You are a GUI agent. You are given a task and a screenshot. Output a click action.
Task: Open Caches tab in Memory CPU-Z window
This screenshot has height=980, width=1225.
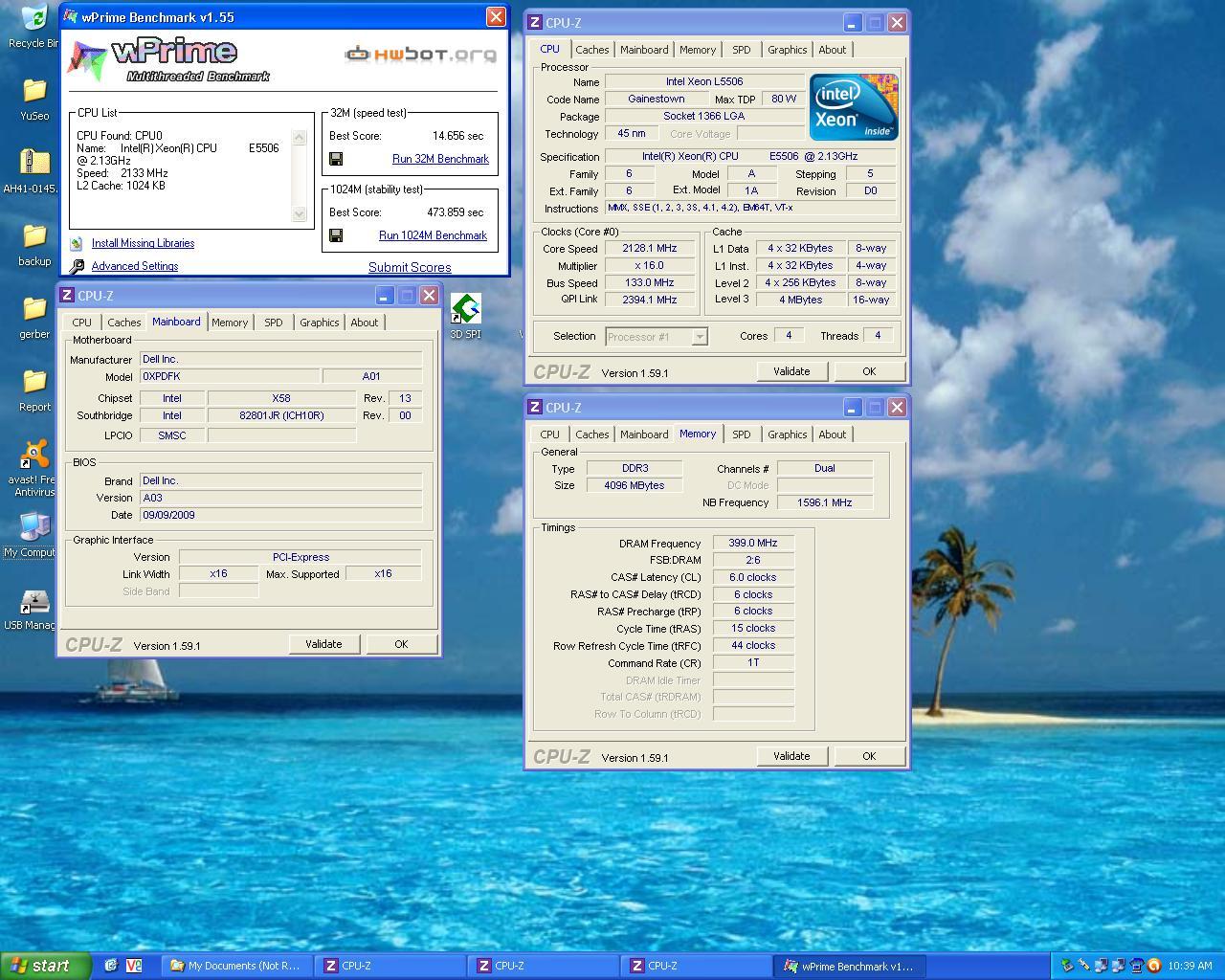(592, 434)
